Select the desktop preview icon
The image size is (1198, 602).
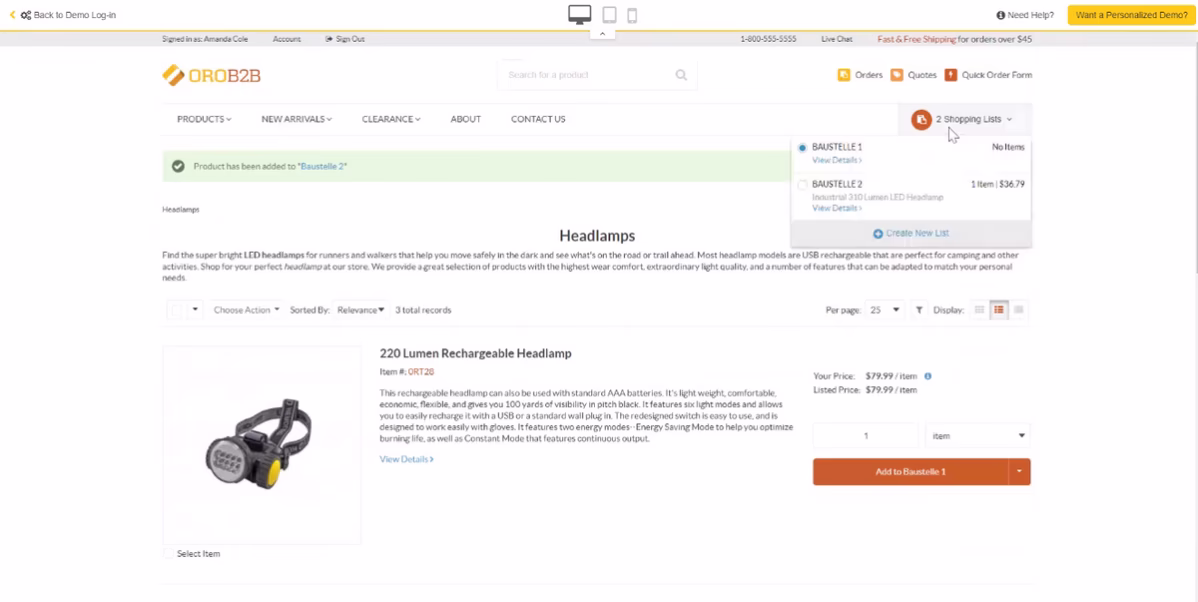579,14
